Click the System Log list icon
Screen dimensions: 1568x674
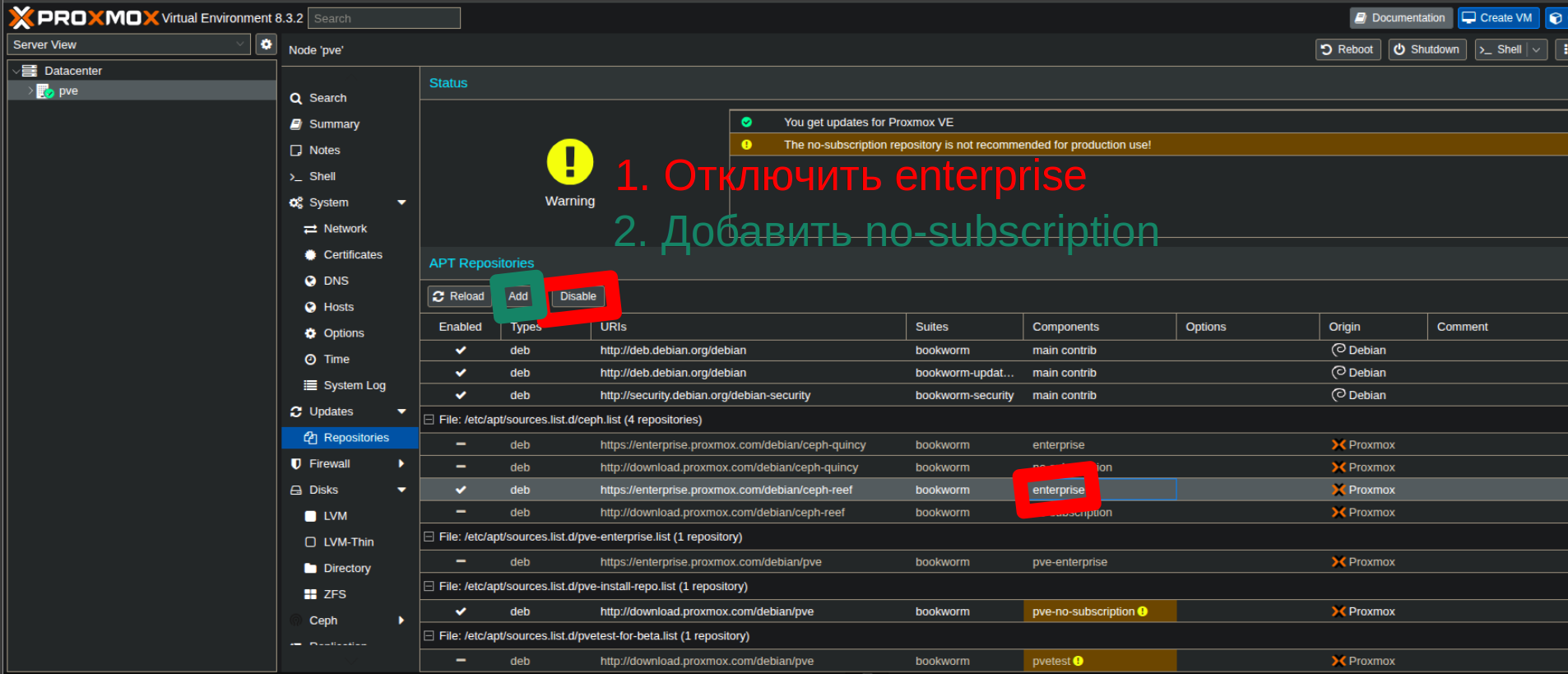point(310,385)
